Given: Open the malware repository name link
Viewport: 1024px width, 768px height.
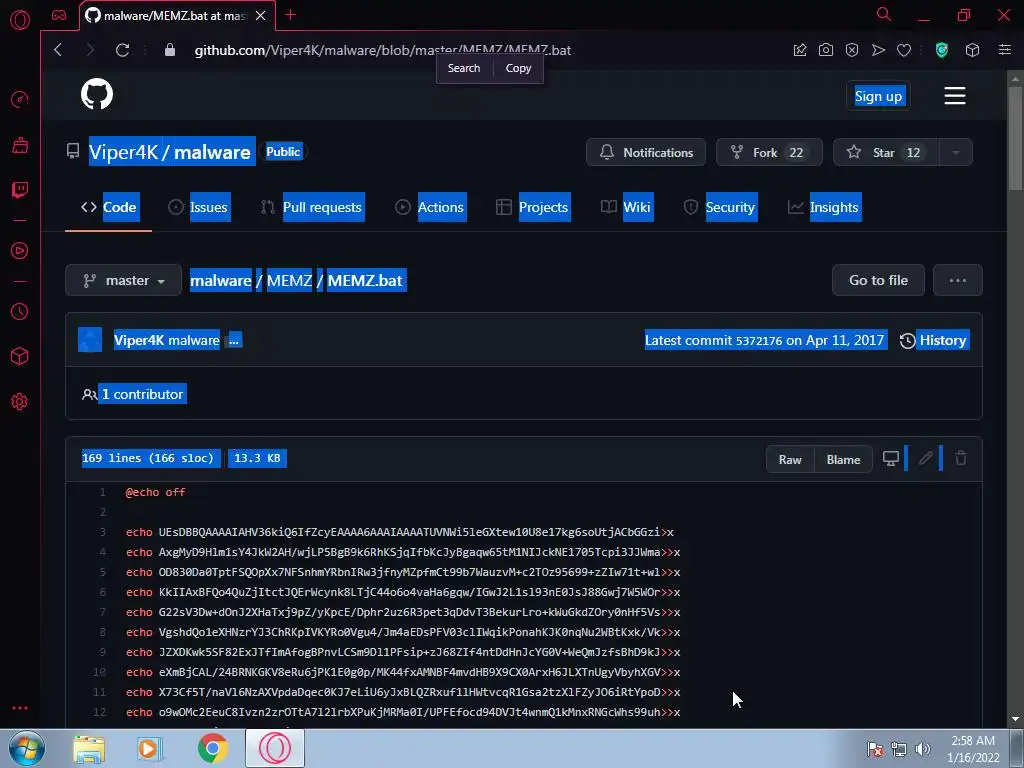Looking at the screenshot, I should click(212, 152).
